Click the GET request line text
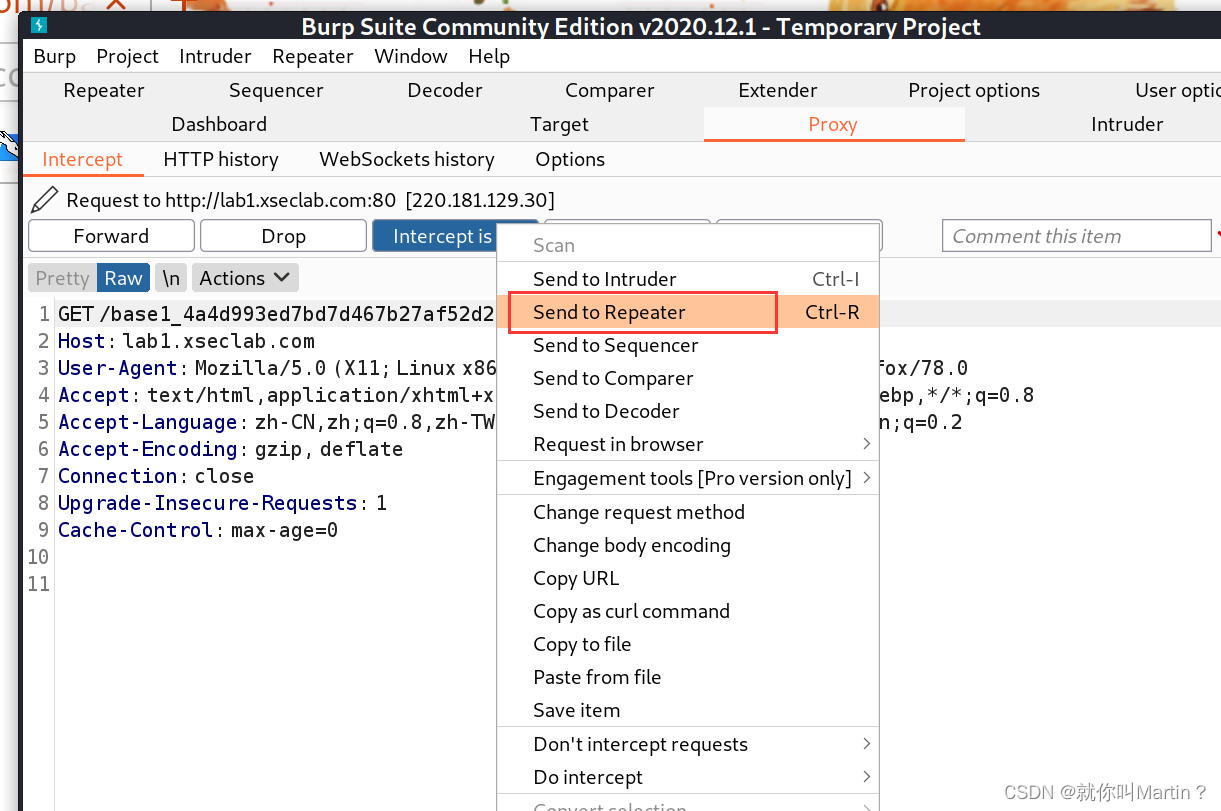This screenshot has width=1221, height=811. [x=276, y=314]
